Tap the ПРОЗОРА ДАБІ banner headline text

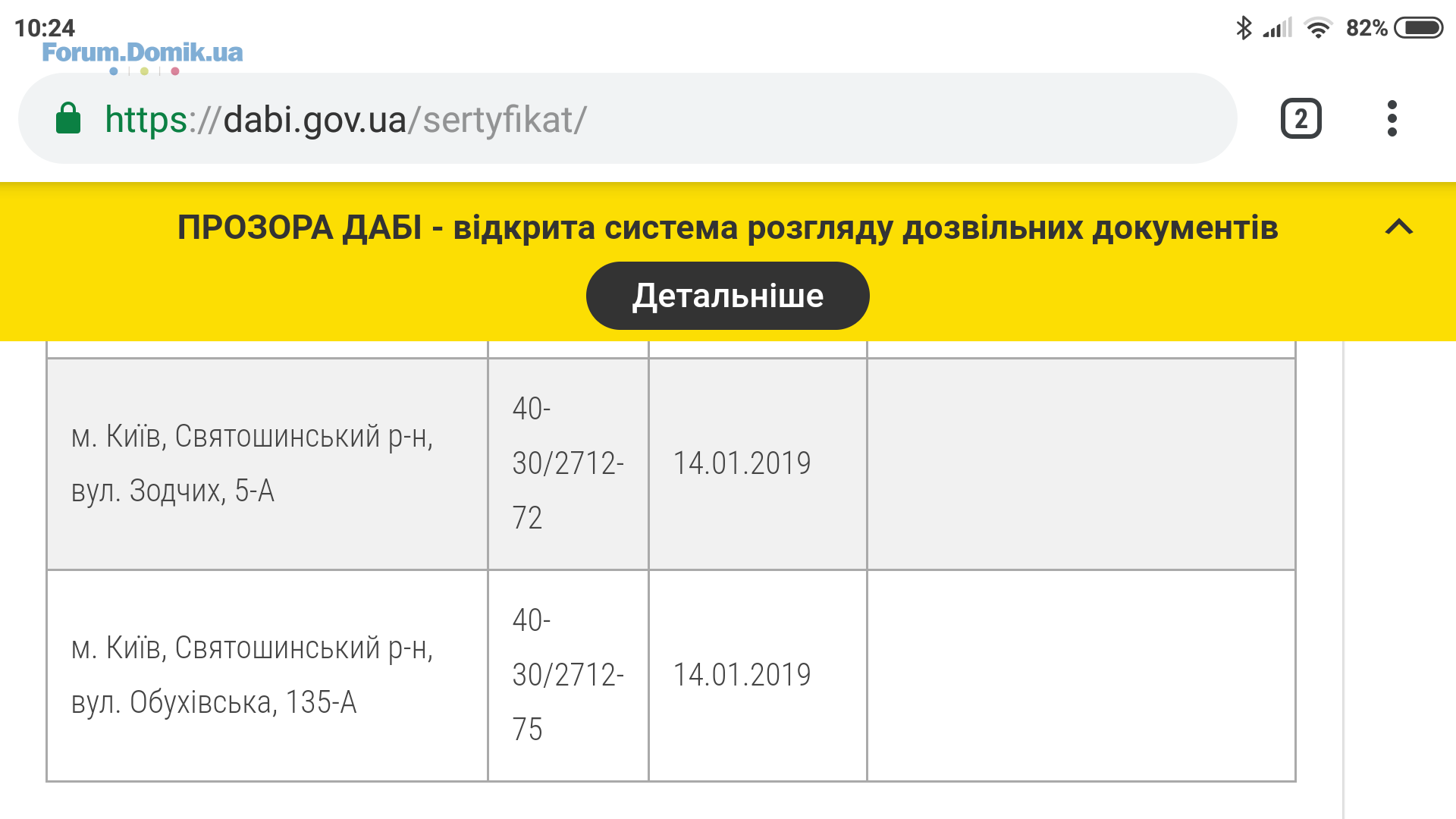[727, 227]
